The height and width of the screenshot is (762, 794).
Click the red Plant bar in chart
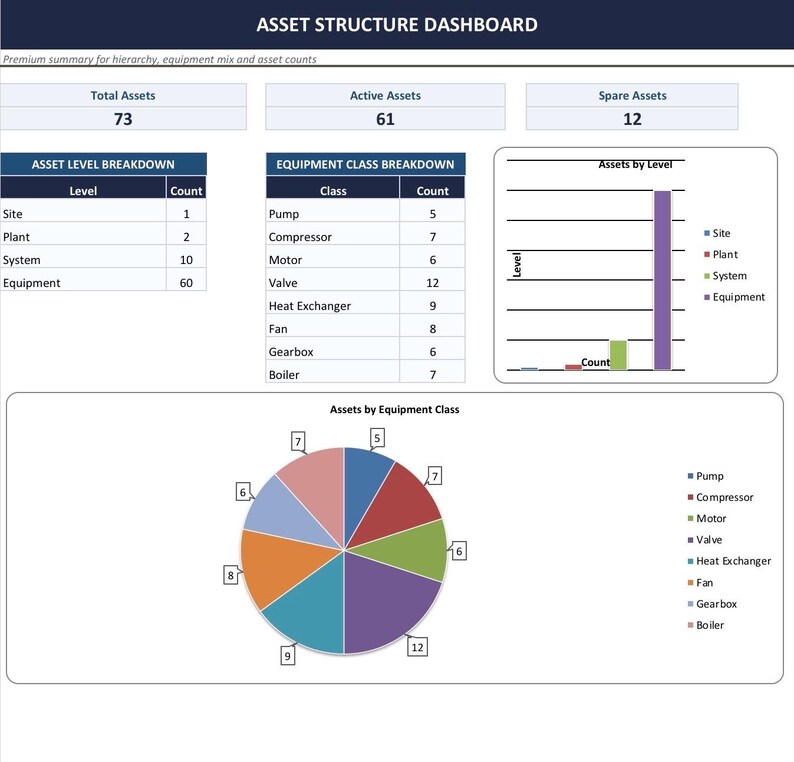(573, 367)
